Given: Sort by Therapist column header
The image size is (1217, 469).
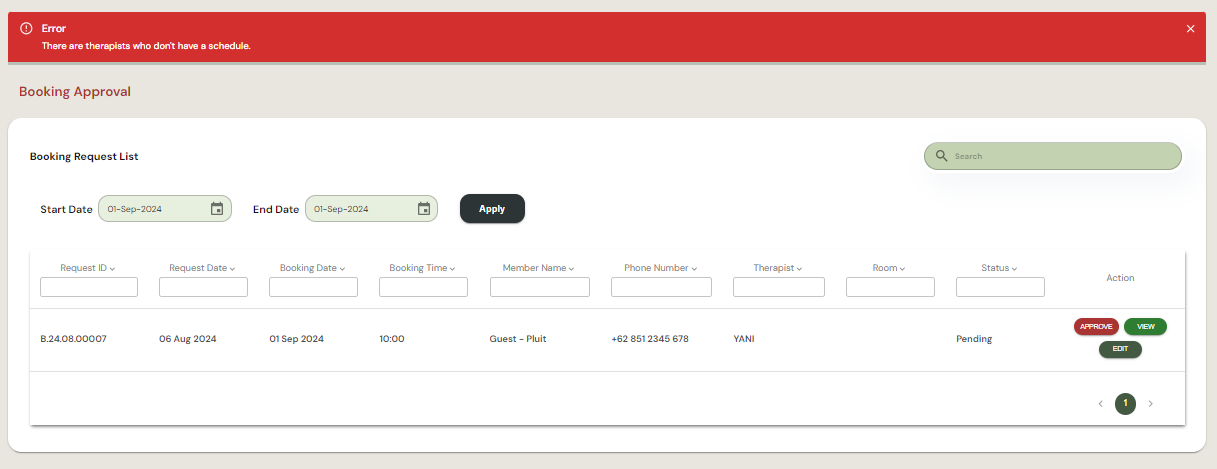Looking at the screenshot, I should pyautogui.click(x=778, y=268).
